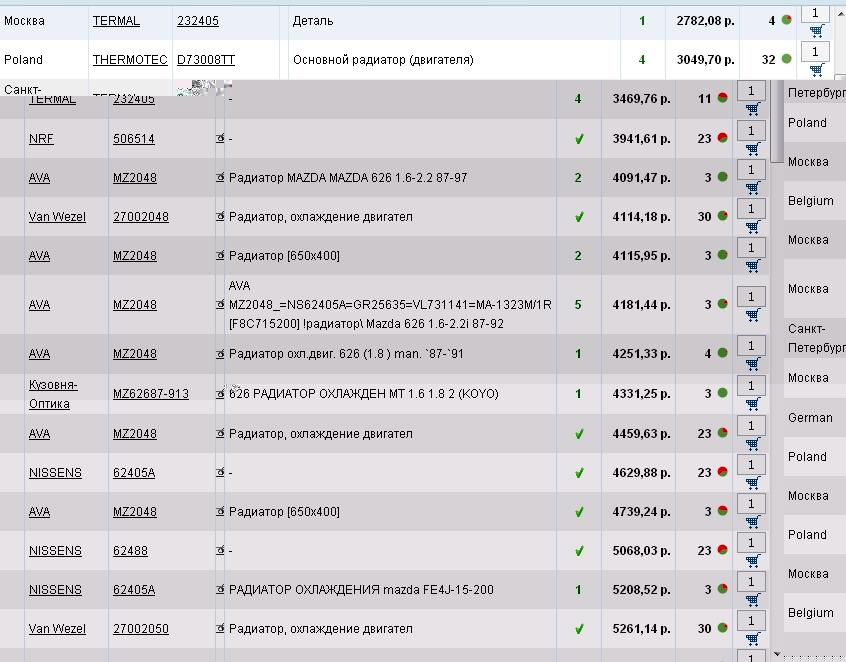Add the 2782,08 р. TERMAL part to cart
This screenshot has width=846, height=662.
[x=816, y=30]
